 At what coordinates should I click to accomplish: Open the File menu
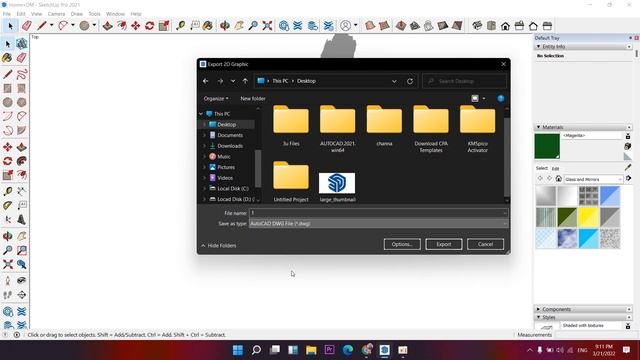[x=7, y=14]
